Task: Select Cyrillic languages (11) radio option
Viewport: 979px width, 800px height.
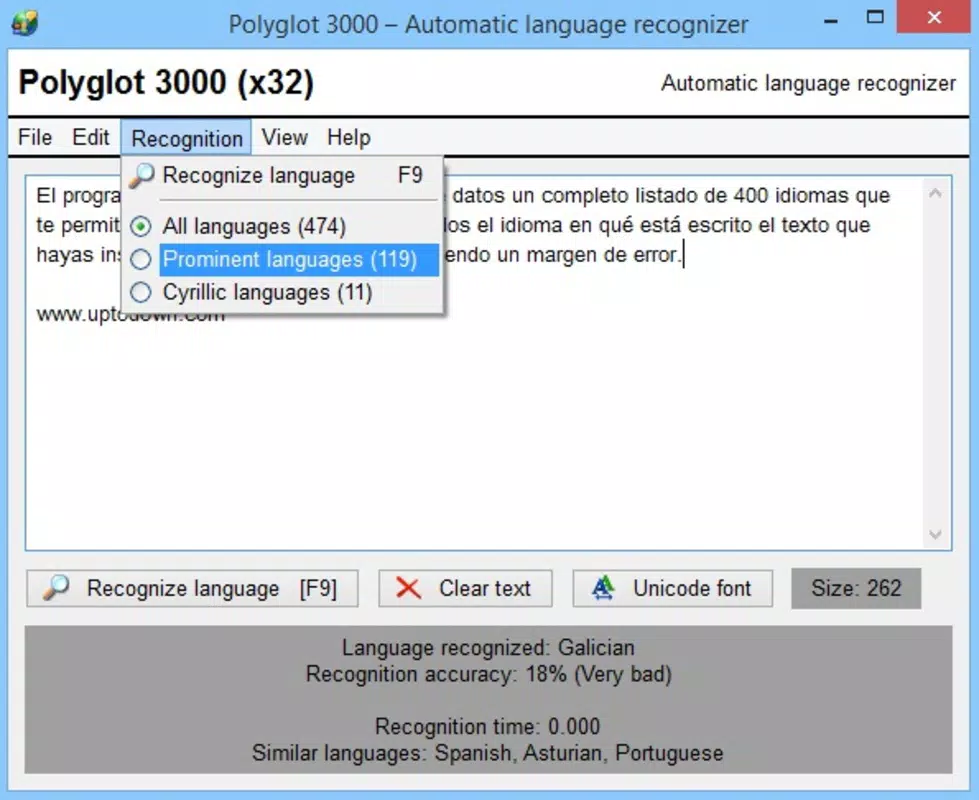Action: 141,292
